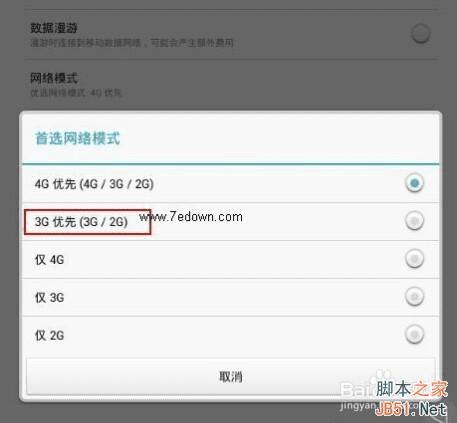Tap the 仅 4G option text
This screenshot has width=457, height=423.
coord(49,260)
